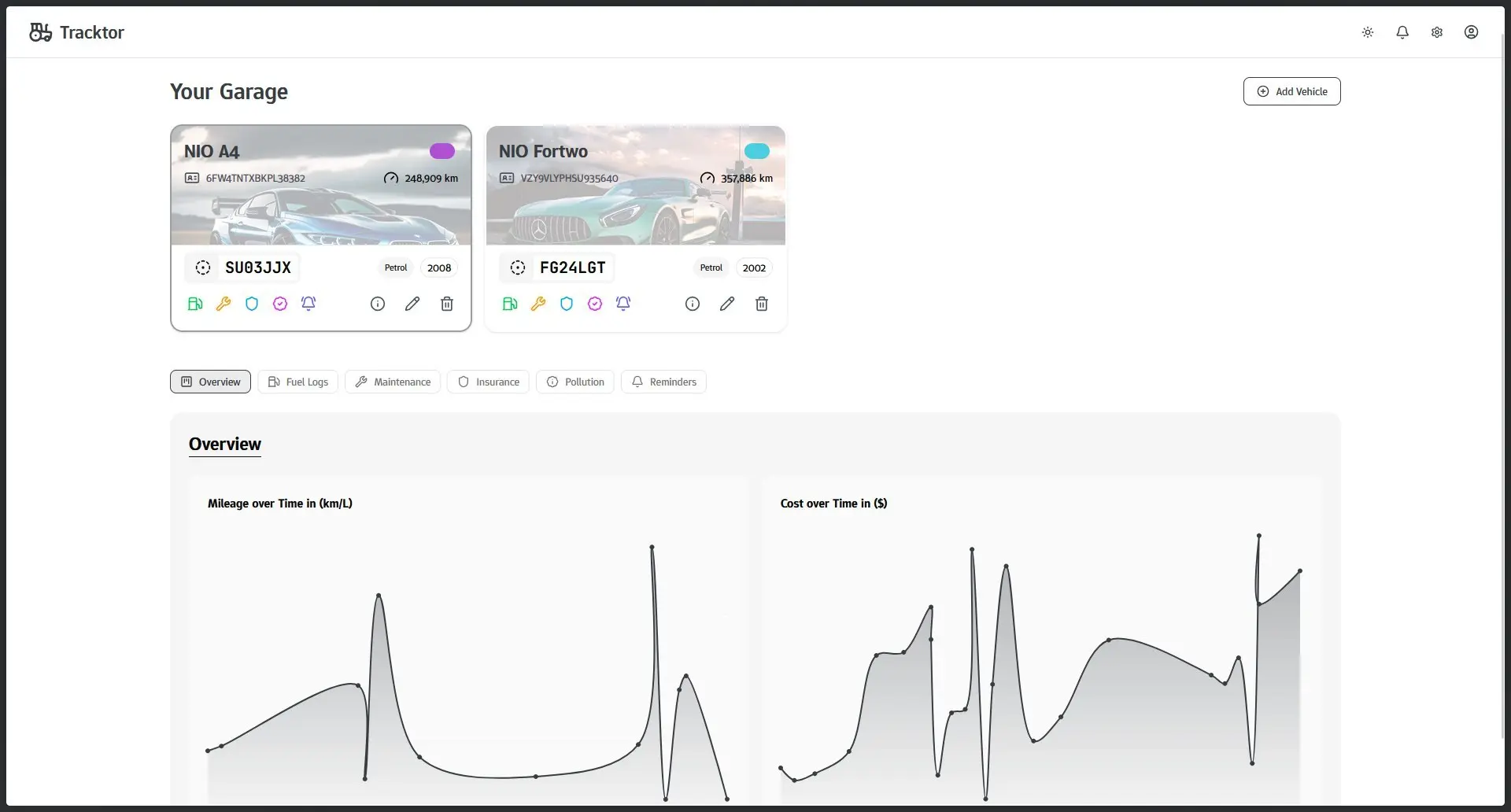Select the Overview tab
Screen dimensions: 1511x812
click(210, 382)
